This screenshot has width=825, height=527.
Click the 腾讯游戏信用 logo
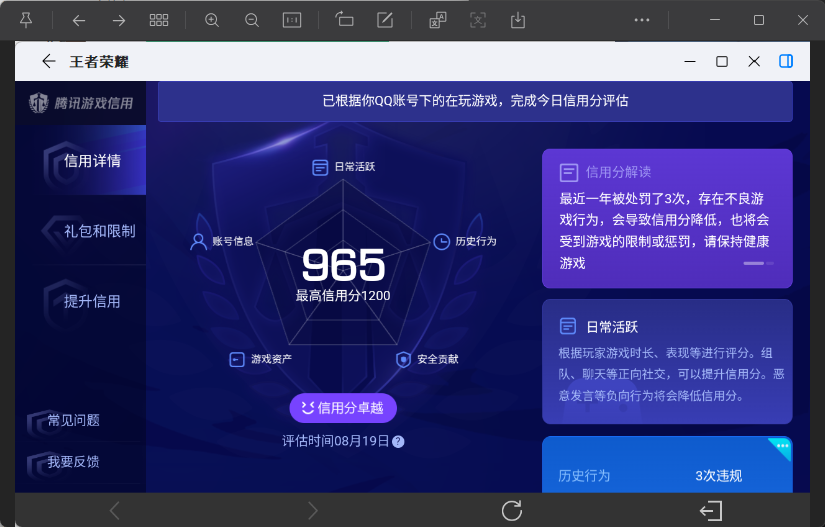(x=81, y=103)
